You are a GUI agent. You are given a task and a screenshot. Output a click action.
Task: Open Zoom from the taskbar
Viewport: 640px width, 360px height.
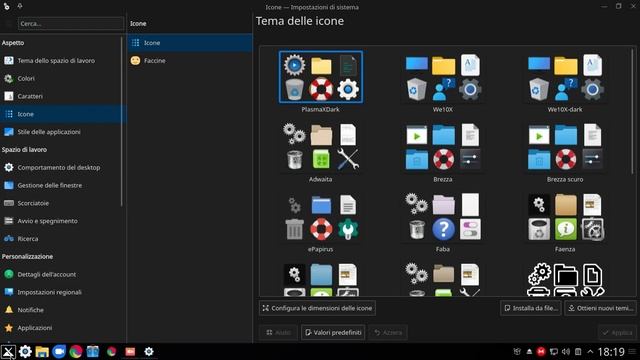click(59, 351)
